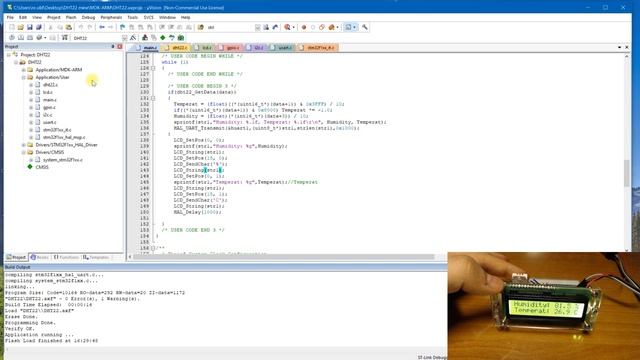Pin the Project panel with pushpin icon
The height and width of the screenshot is (360, 640).
click(x=113, y=47)
